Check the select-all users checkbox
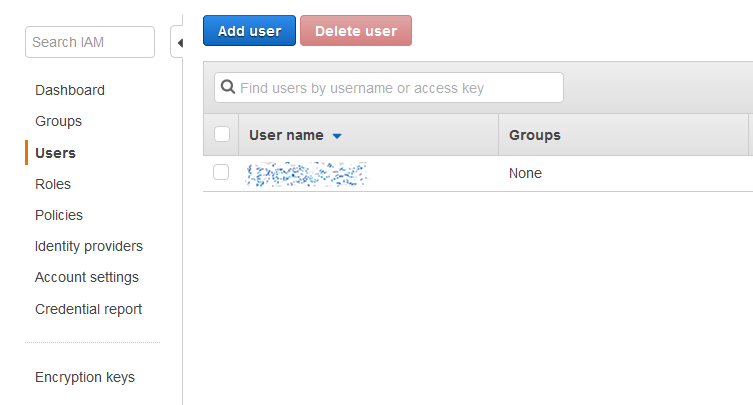753x405 pixels. coord(222,135)
